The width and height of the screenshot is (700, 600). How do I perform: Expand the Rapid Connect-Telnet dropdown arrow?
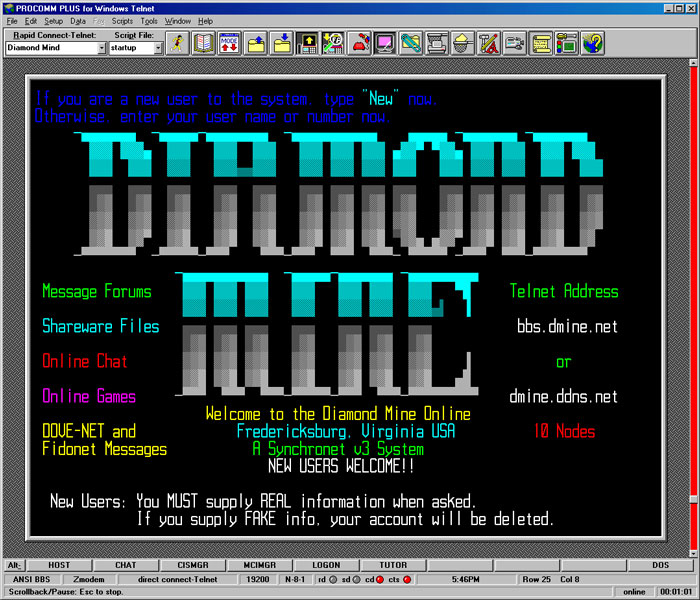tap(102, 48)
